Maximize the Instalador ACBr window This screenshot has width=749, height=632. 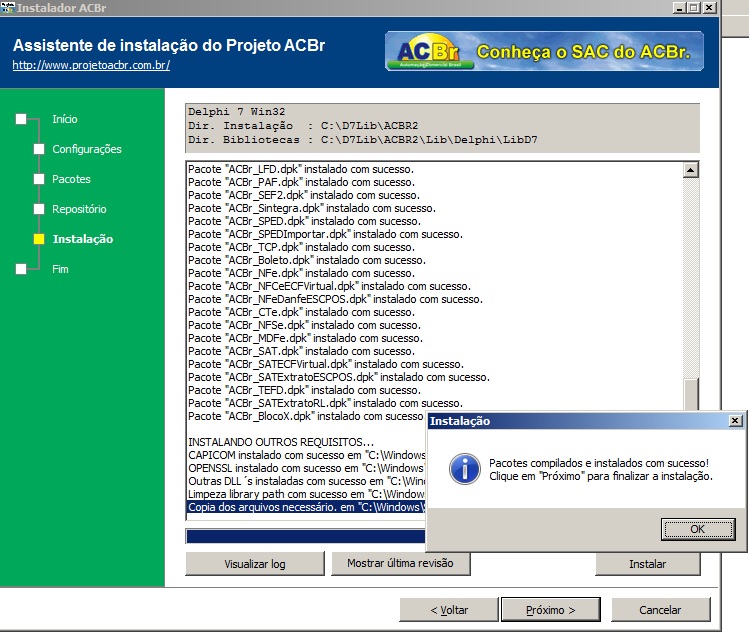(x=694, y=8)
